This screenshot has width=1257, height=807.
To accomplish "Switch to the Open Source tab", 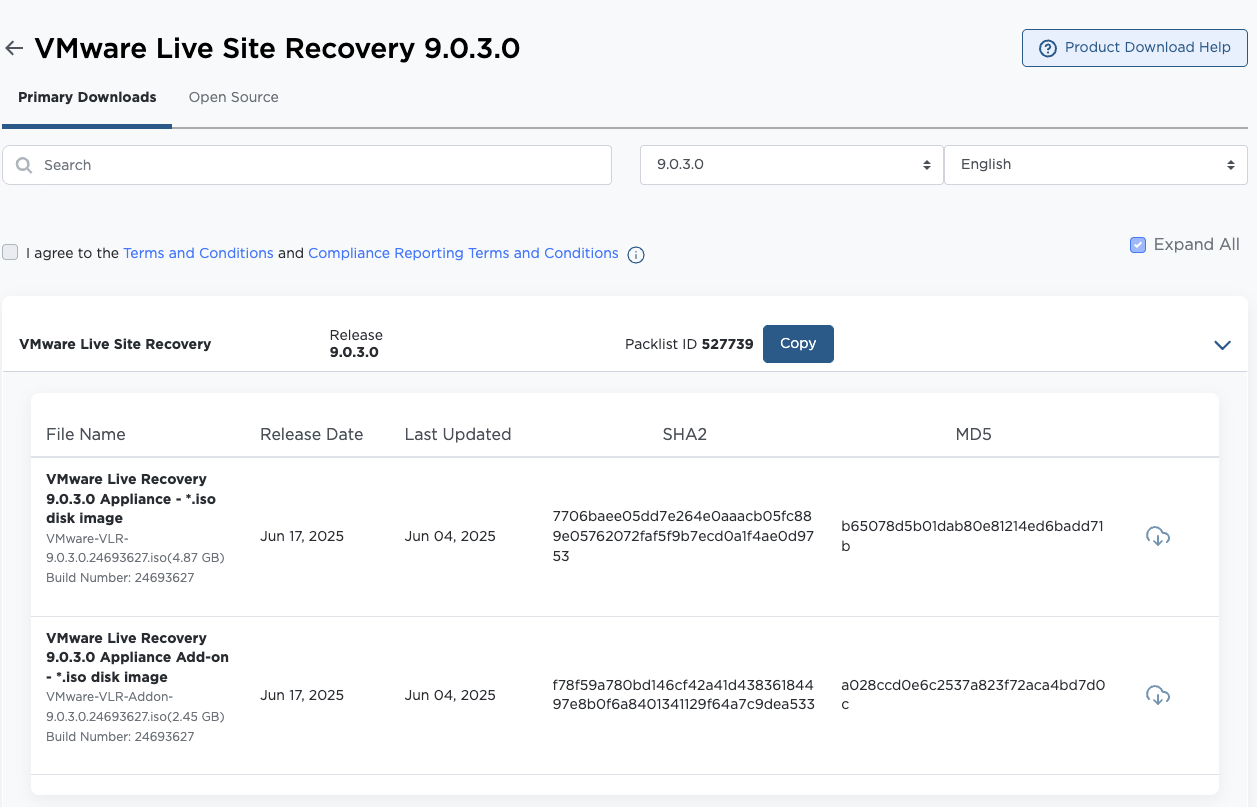I will [x=233, y=98].
